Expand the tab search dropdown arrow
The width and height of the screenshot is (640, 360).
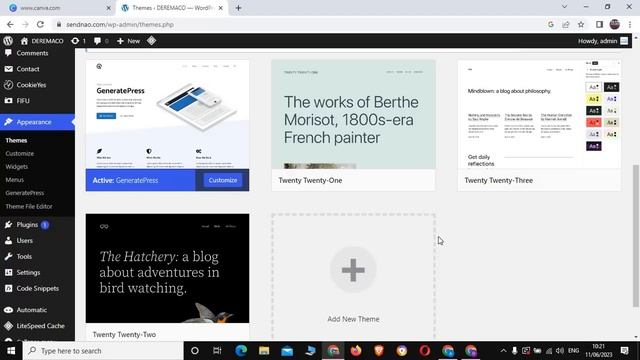tap(564, 7)
